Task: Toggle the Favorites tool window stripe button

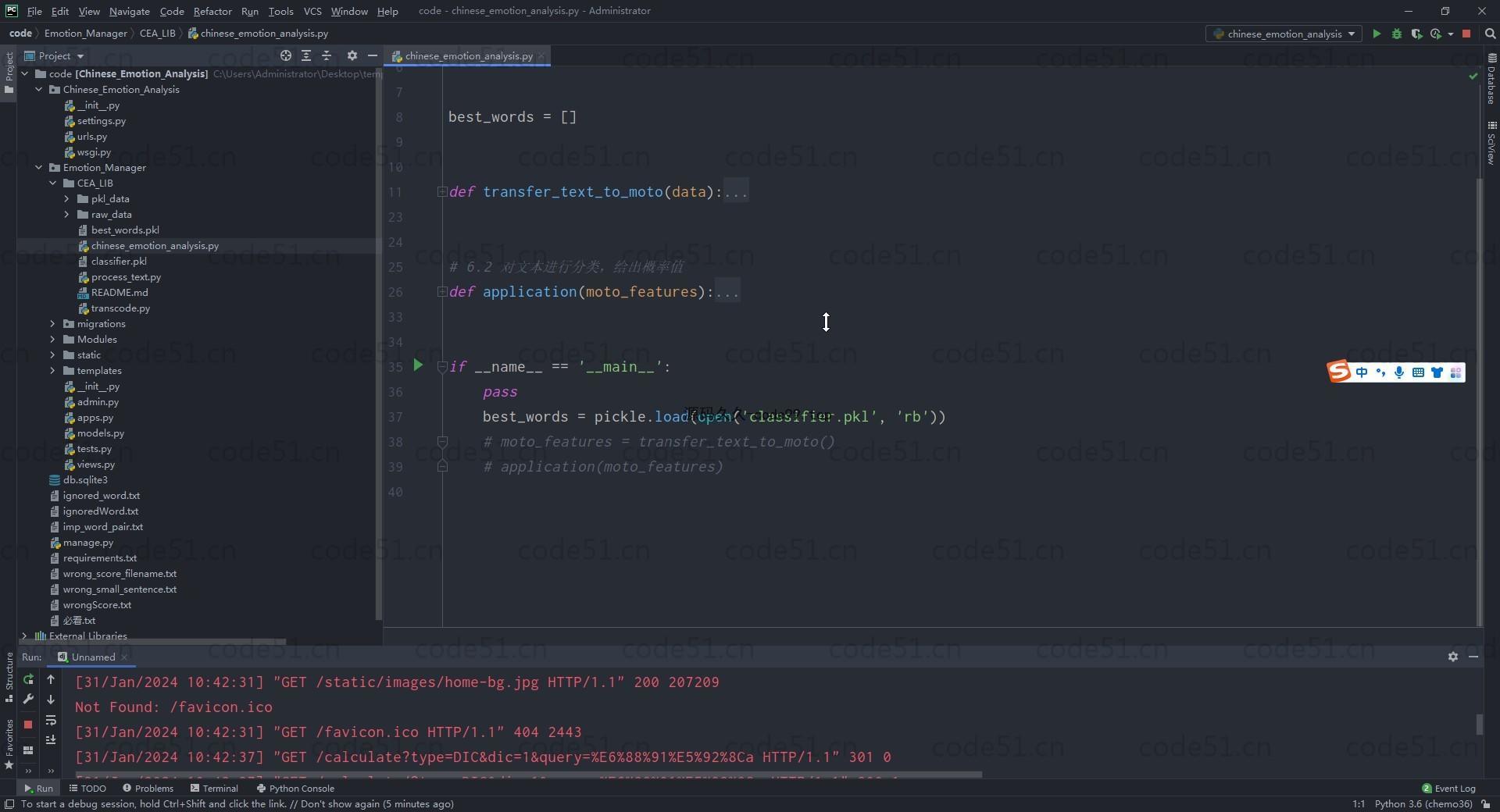Action: [x=9, y=744]
